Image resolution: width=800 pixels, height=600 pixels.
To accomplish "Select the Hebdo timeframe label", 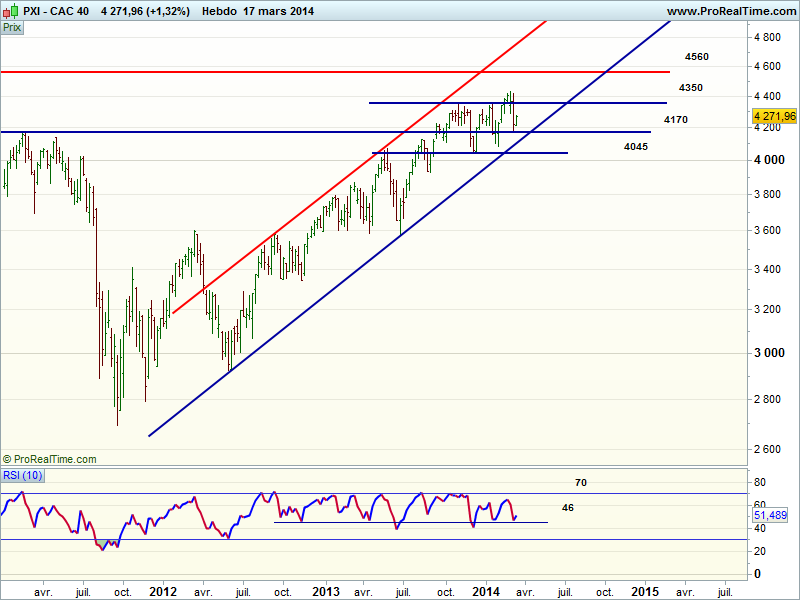I will [x=220, y=11].
